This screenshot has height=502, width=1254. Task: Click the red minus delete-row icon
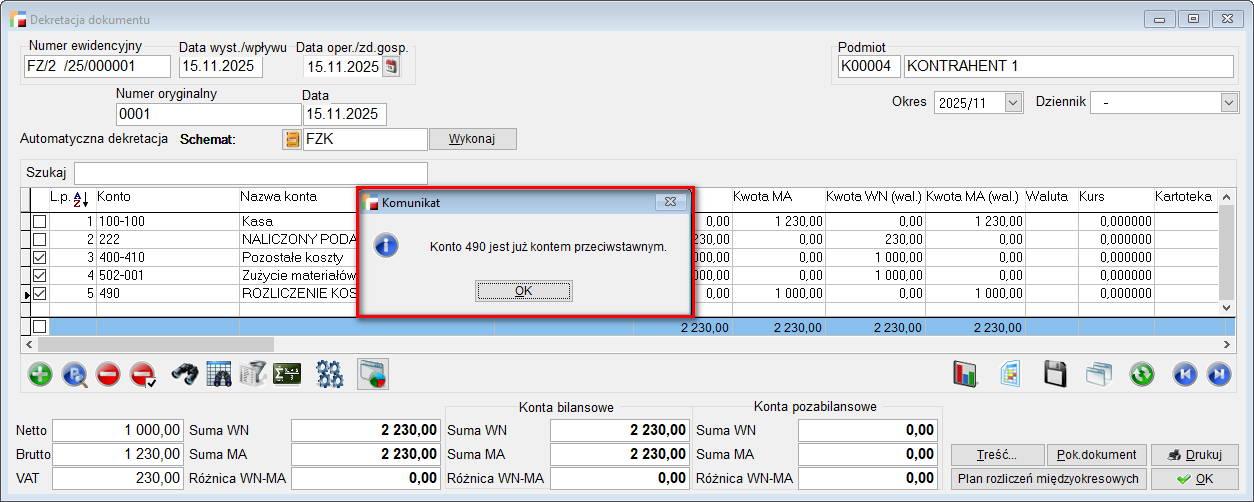[x=108, y=374]
